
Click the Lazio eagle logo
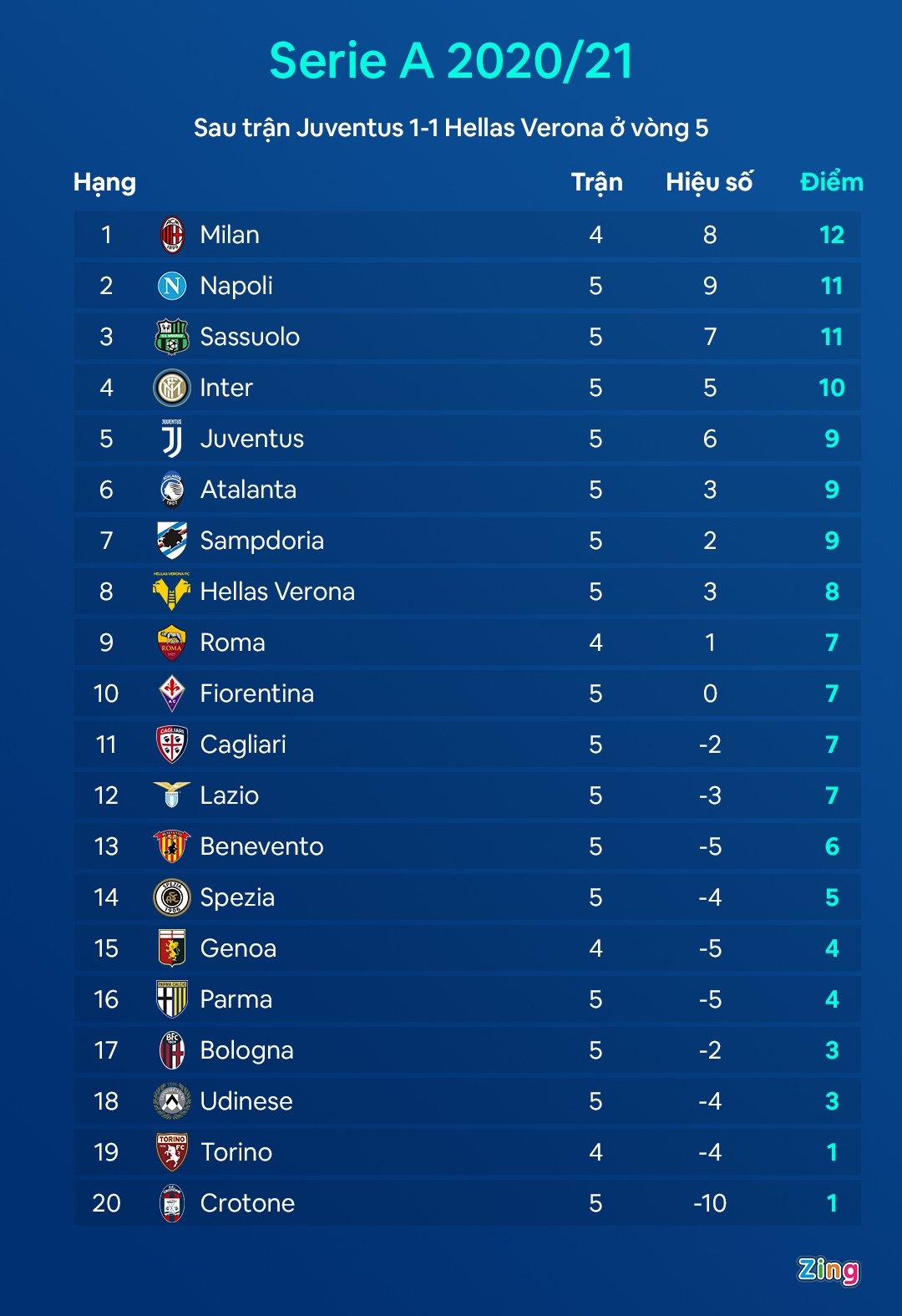point(172,795)
